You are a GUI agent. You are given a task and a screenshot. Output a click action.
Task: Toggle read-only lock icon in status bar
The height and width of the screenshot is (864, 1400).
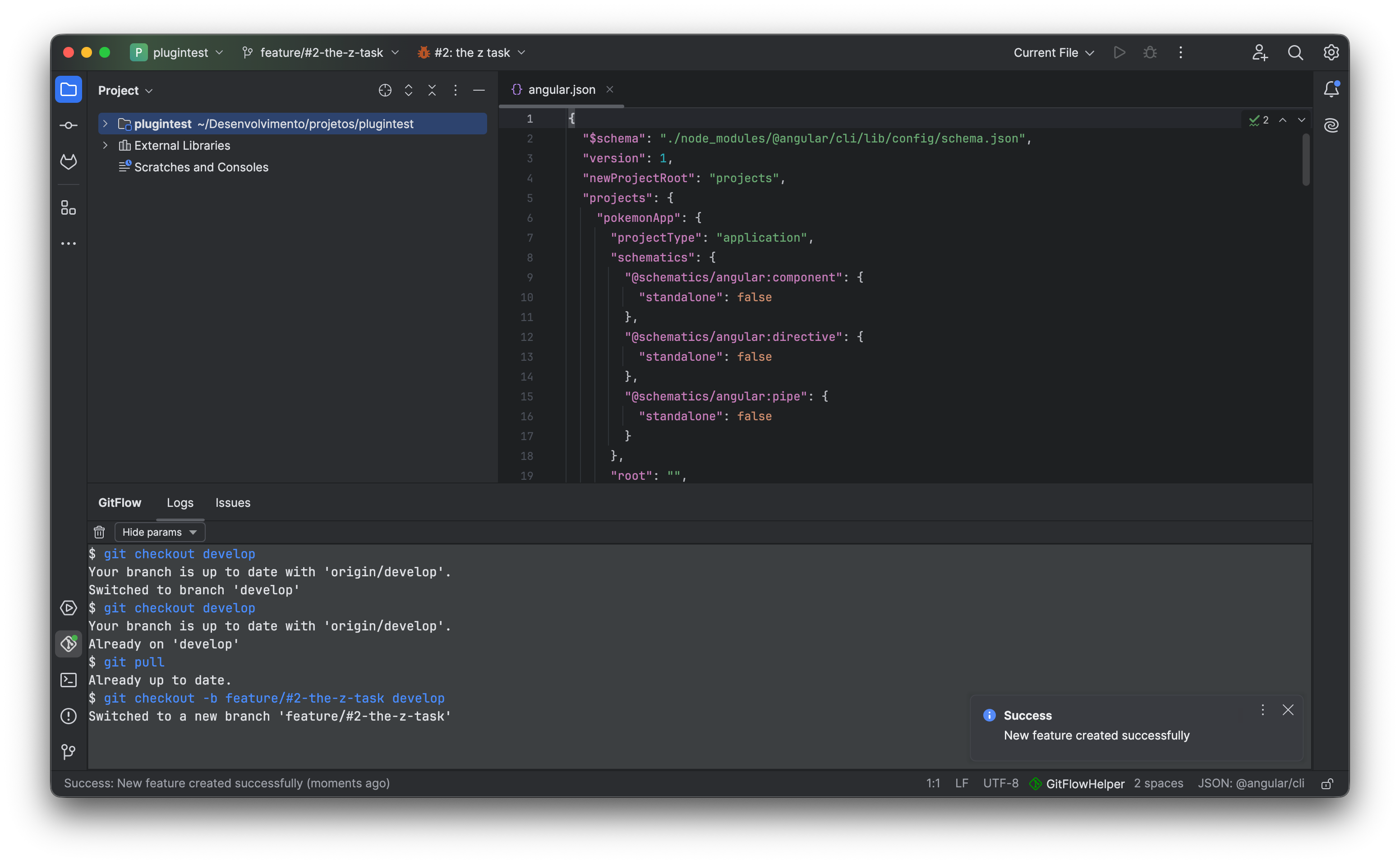point(1327,783)
